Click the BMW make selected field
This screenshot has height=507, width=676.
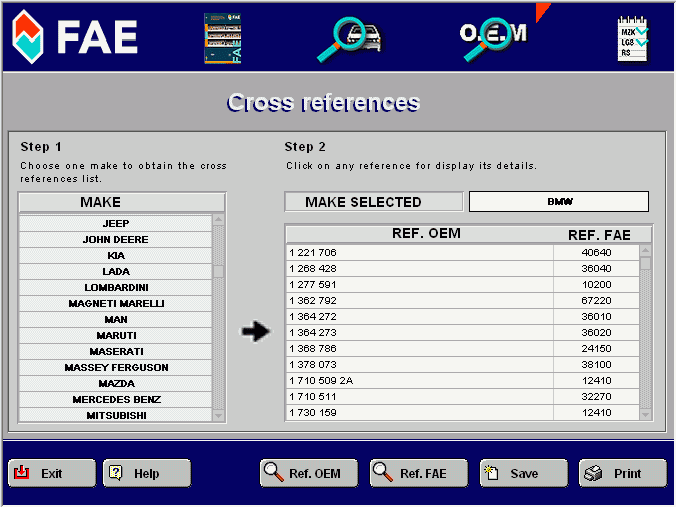coord(559,201)
